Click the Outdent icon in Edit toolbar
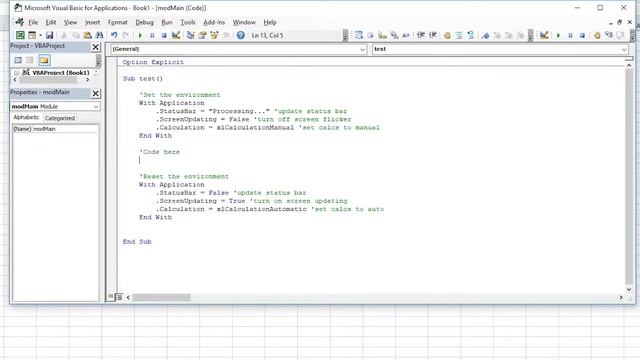The image size is (640, 360). coord(433,35)
